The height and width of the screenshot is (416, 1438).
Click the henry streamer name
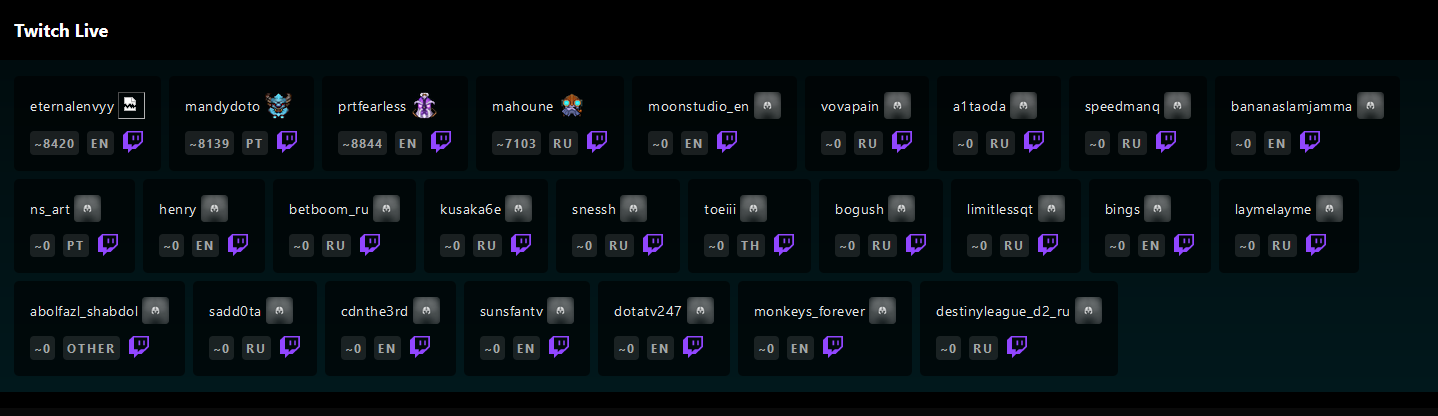(178, 209)
